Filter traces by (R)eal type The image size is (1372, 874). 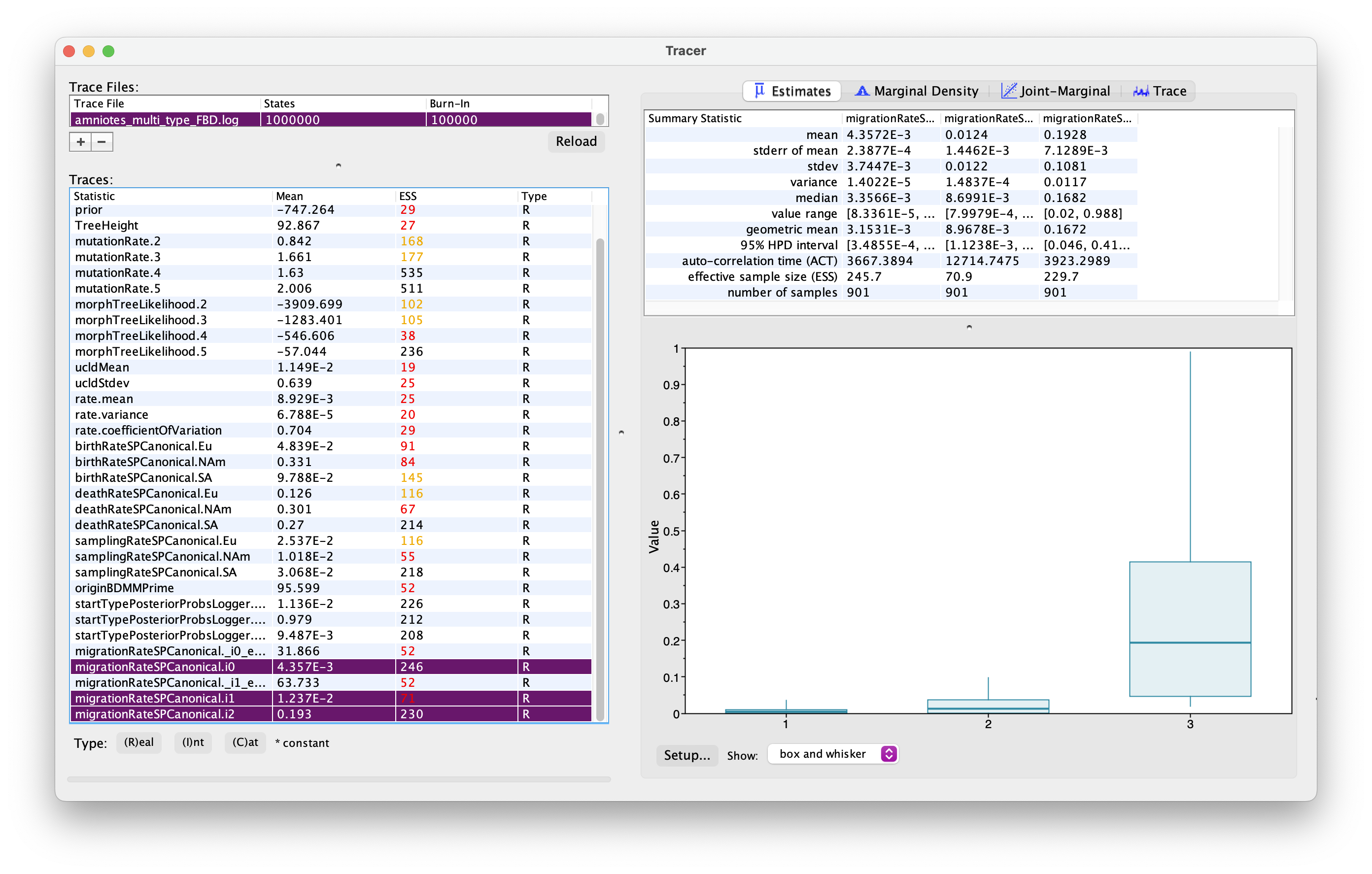[139, 742]
